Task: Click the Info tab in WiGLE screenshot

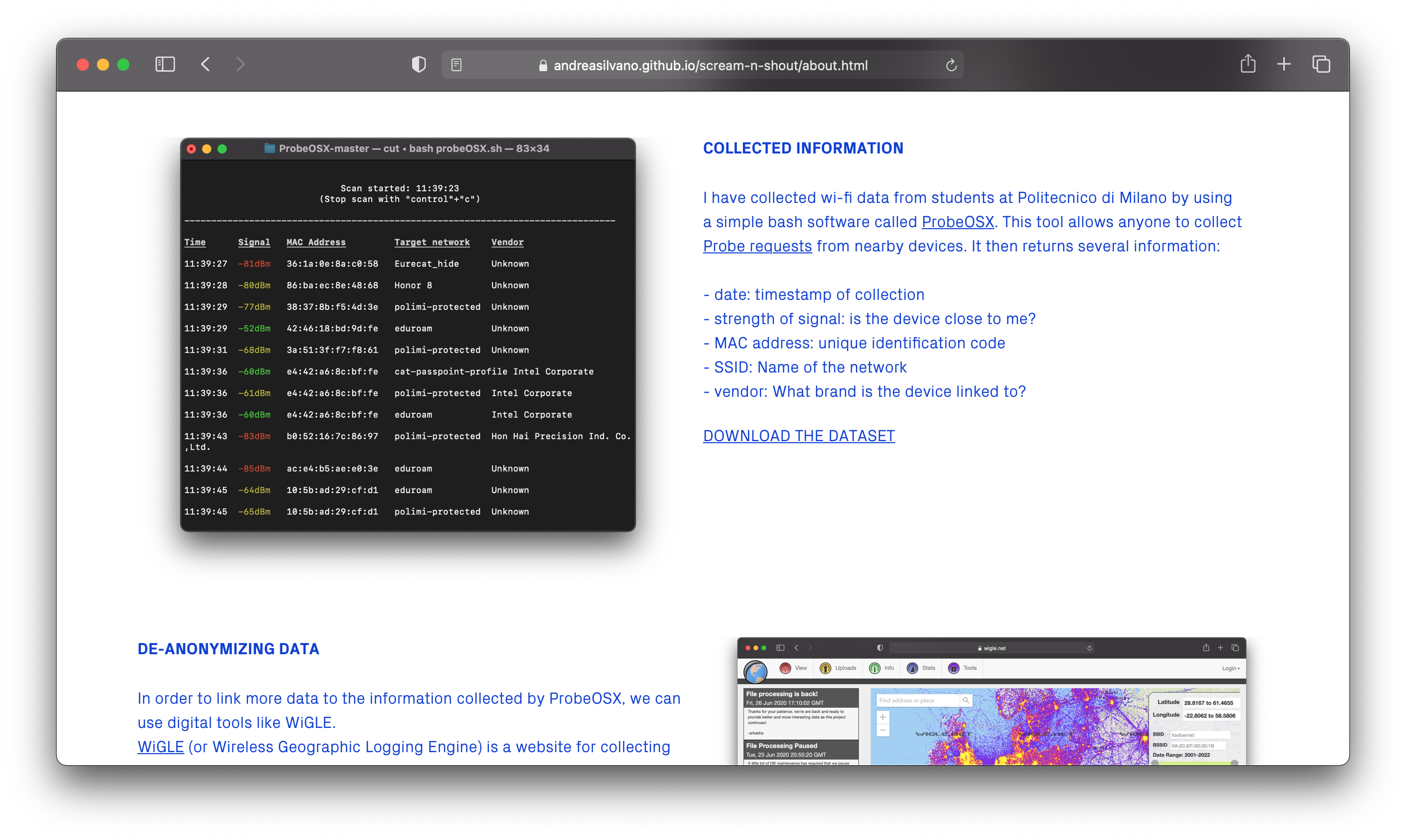Action: [x=882, y=668]
